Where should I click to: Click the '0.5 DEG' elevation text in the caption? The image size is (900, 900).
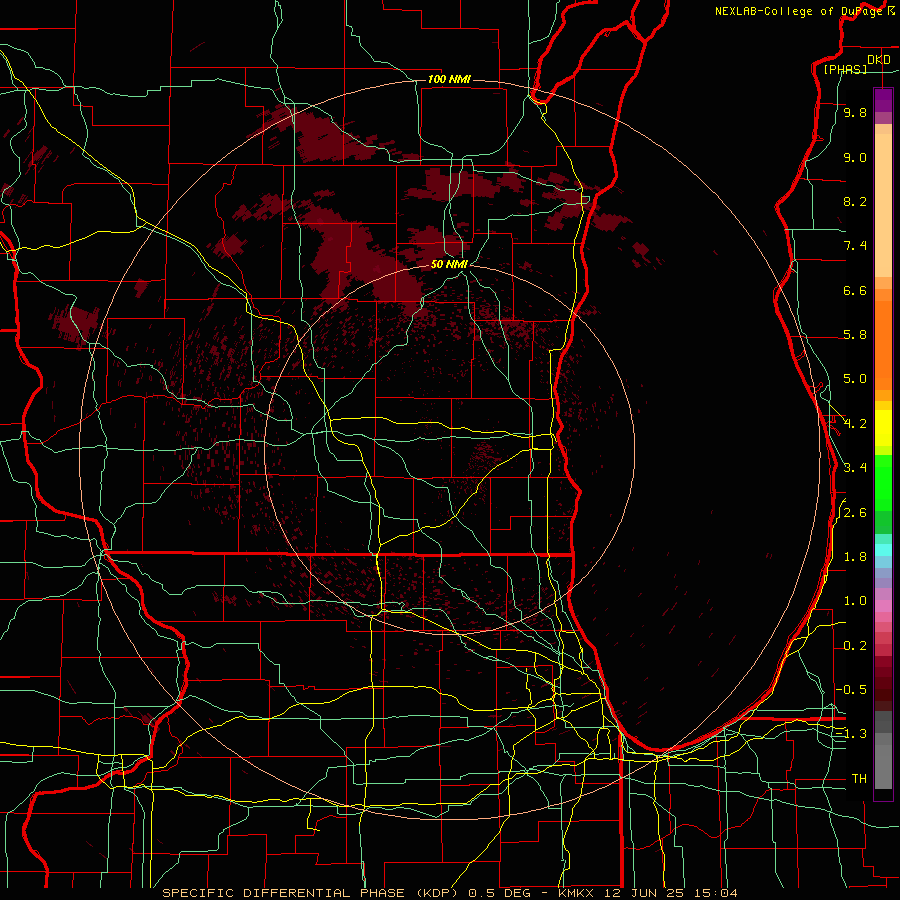click(x=497, y=893)
